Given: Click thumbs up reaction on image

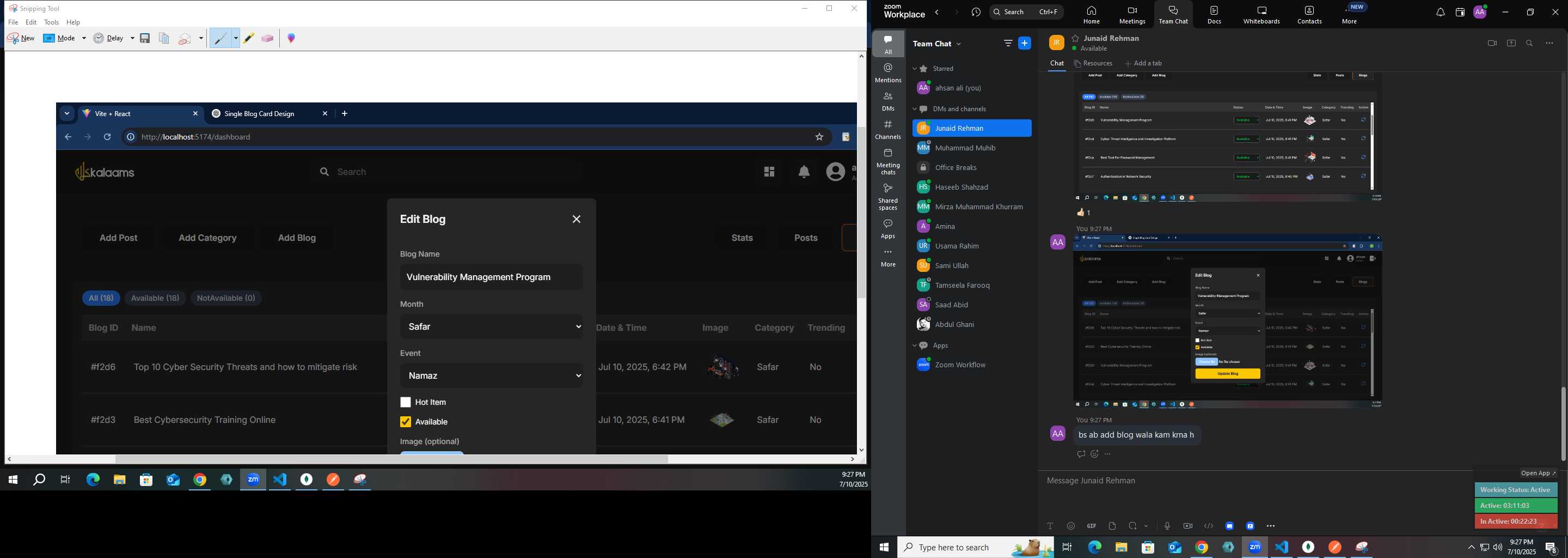Looking at the screenshot, I should [1083, 213].
